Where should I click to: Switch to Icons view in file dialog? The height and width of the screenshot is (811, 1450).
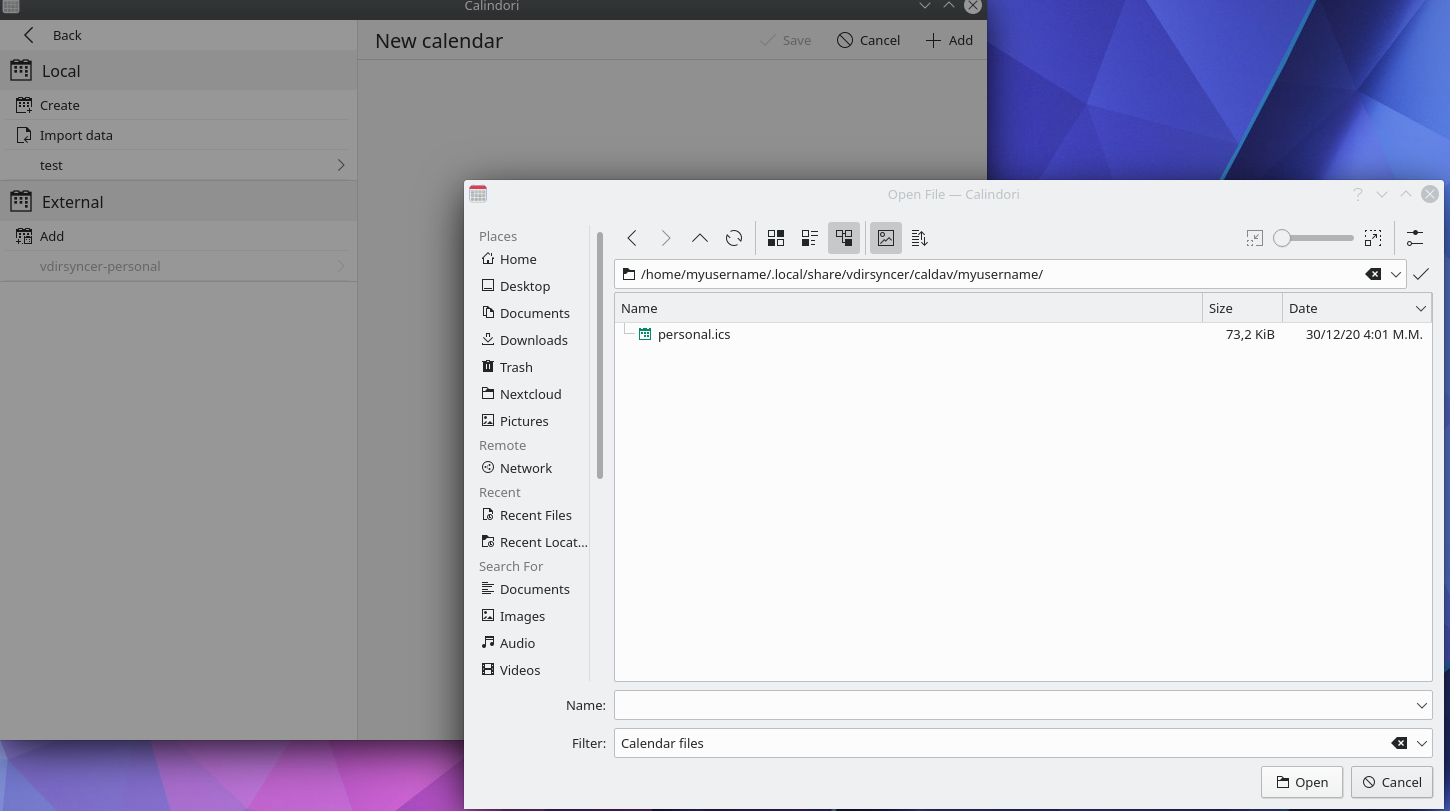[776, 238]
